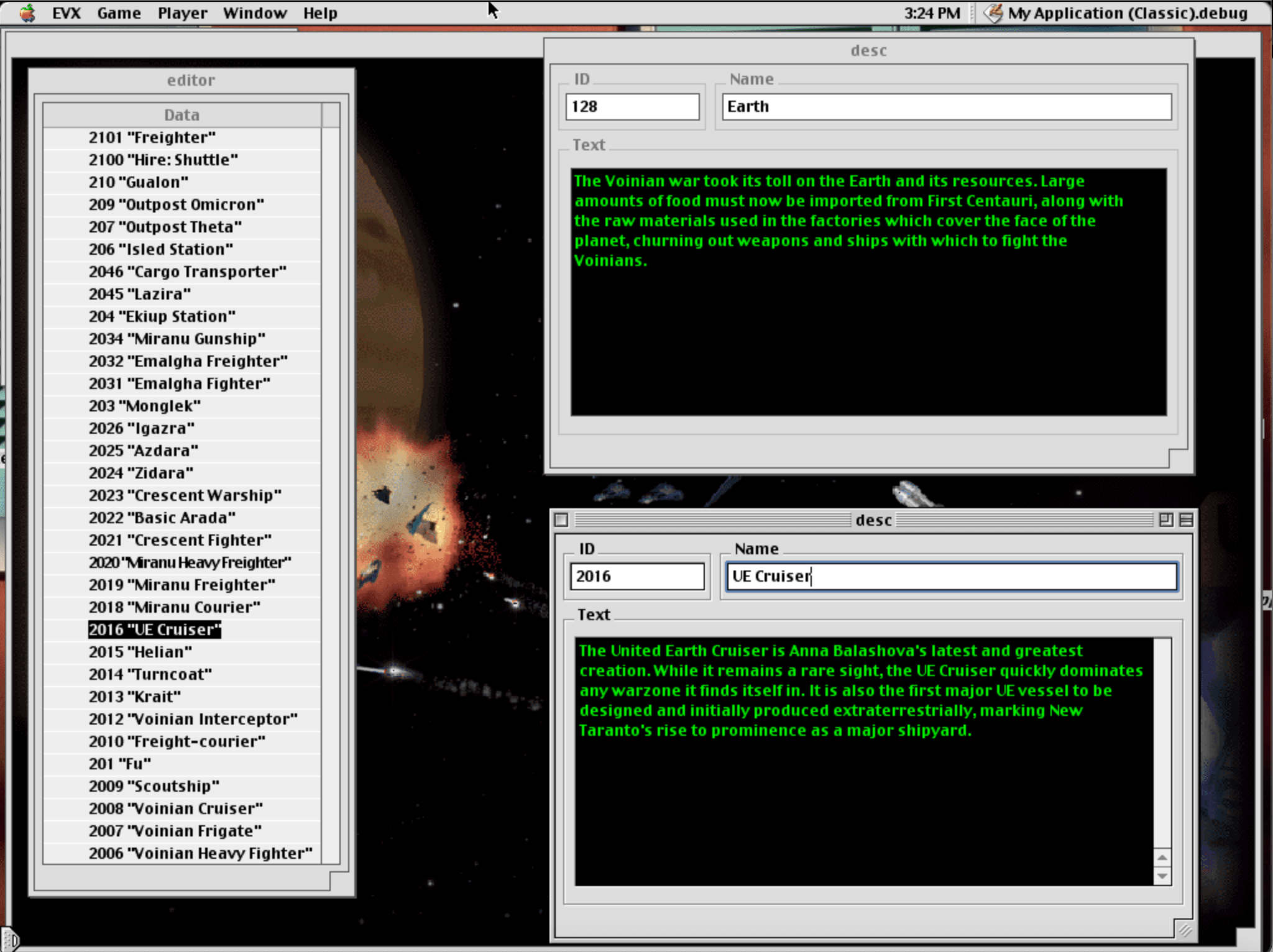Click the highlighted 2016 "UE Cruiser" row

182,629
